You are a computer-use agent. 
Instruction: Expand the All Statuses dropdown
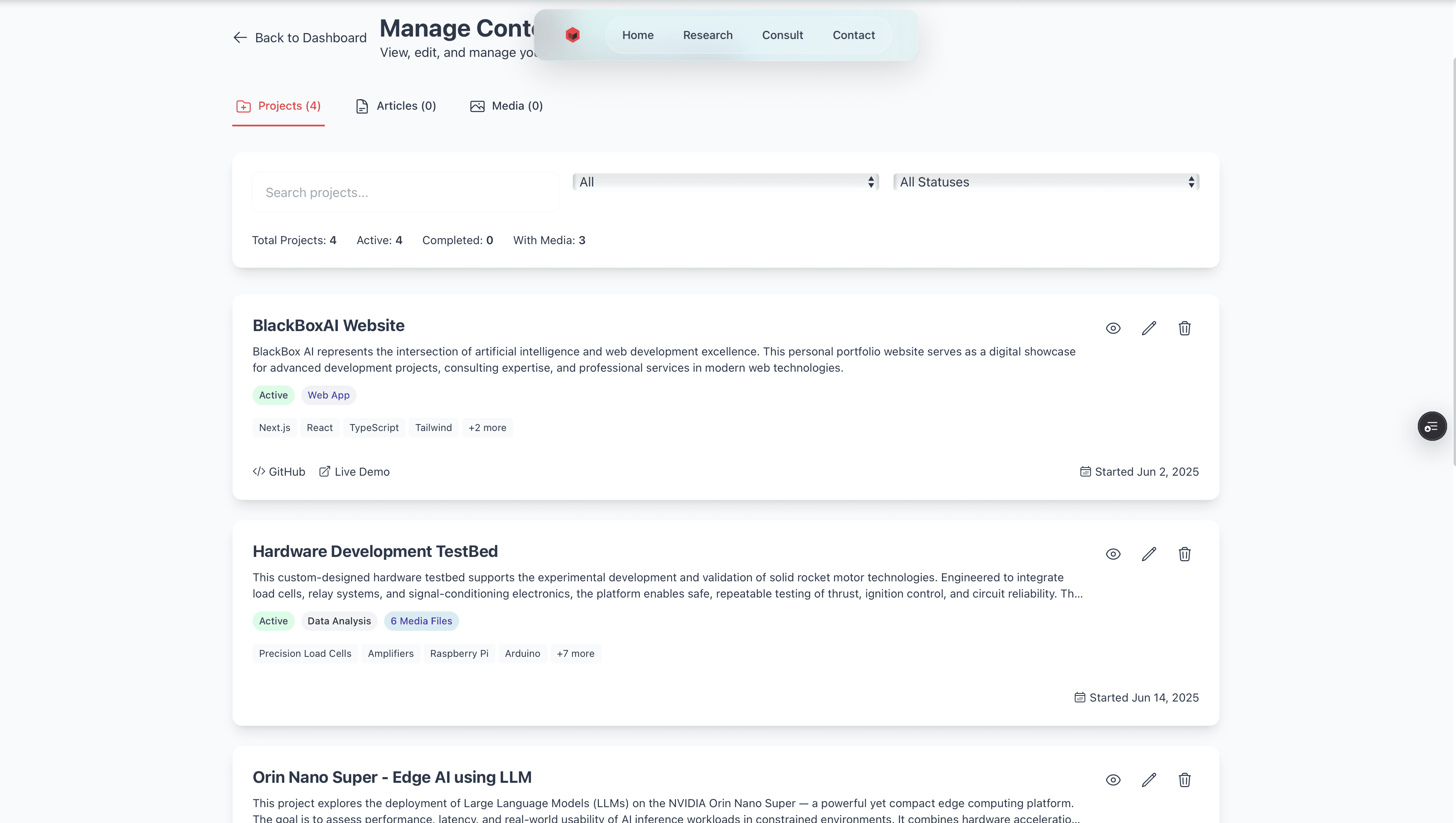pos(1046,182)
